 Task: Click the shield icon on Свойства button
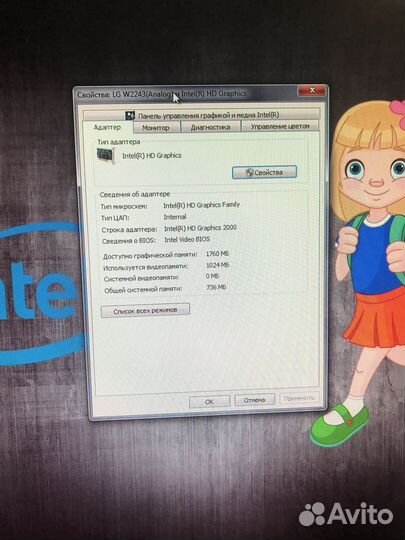pyautogui.click(x=249, y=173)
